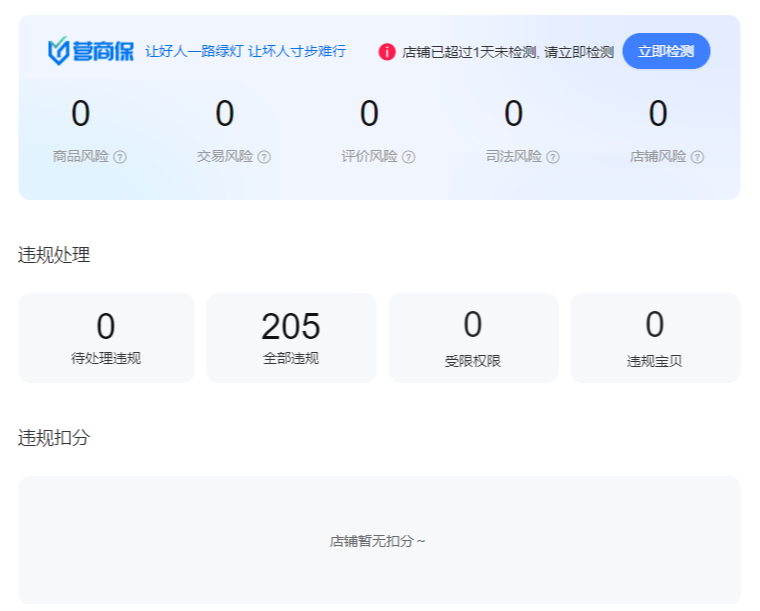This screenshot has height=611, width=760.
Task: Select the 商品风险 label
Action: 80,157
